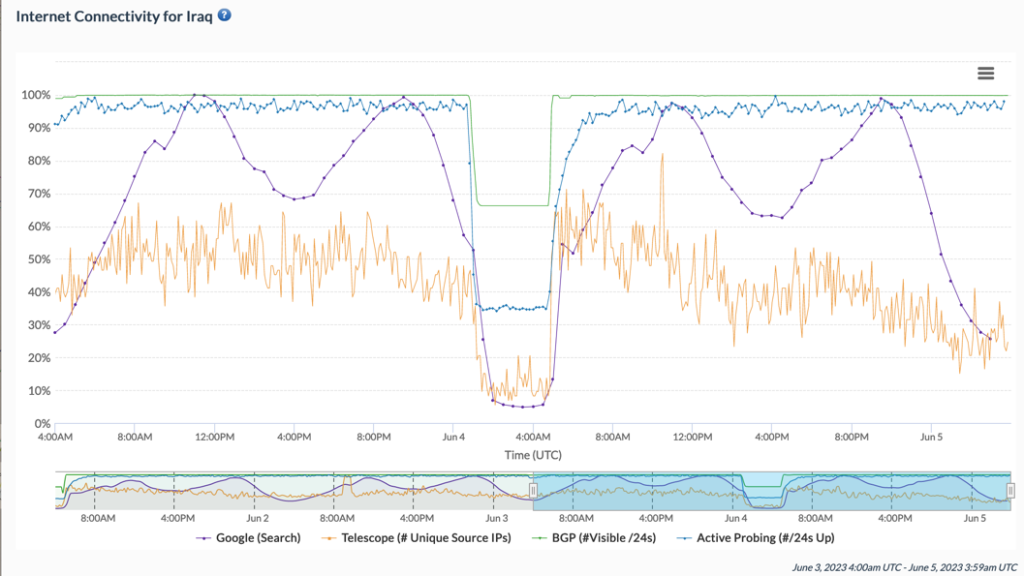Toggle the BGP (#Visible /24s) legend series
Screen dimensions: 1024x576
tap(594, 538)
